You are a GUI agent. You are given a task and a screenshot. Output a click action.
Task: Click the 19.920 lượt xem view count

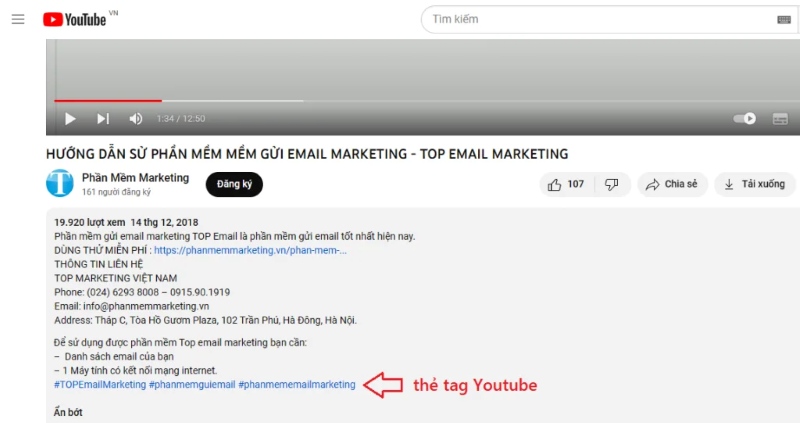coord(90,222)
